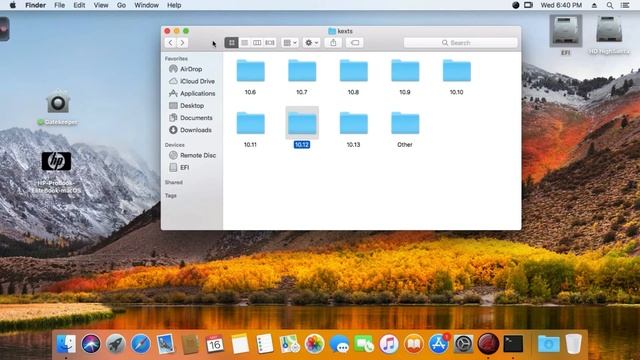Select the Other folder
This screenshot has height=360, width=640.
[405, 123]
